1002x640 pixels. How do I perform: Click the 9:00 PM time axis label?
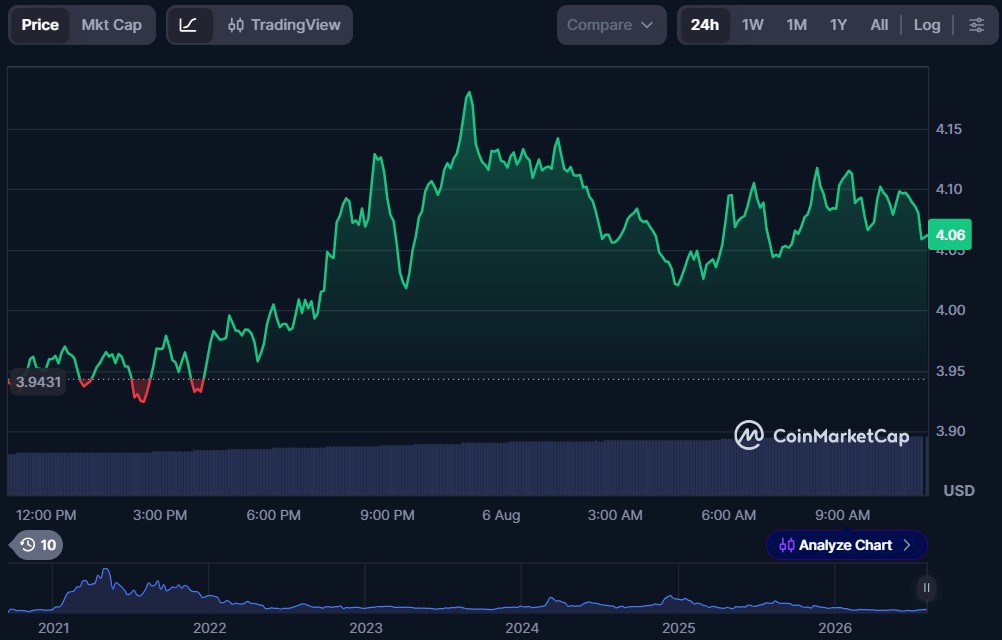pyautogui.click(x=387, y=515)
